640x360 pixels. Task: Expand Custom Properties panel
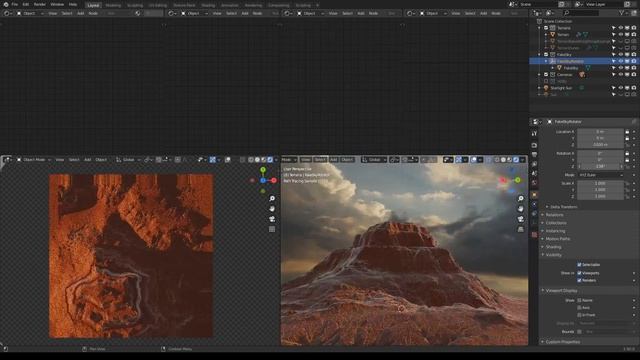tap(562, 342)
